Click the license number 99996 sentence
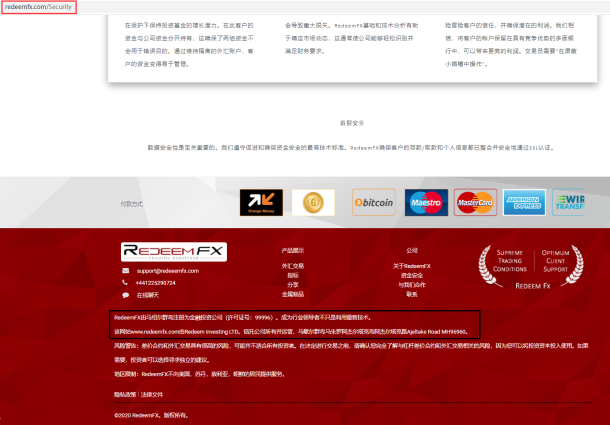 tap(244, 318)
